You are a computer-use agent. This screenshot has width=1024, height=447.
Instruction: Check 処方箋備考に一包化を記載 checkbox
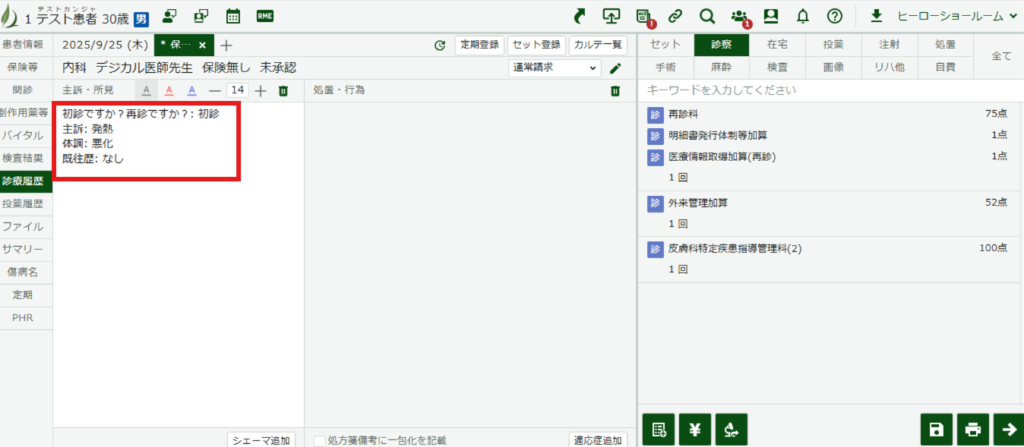[x=320, y=440]
